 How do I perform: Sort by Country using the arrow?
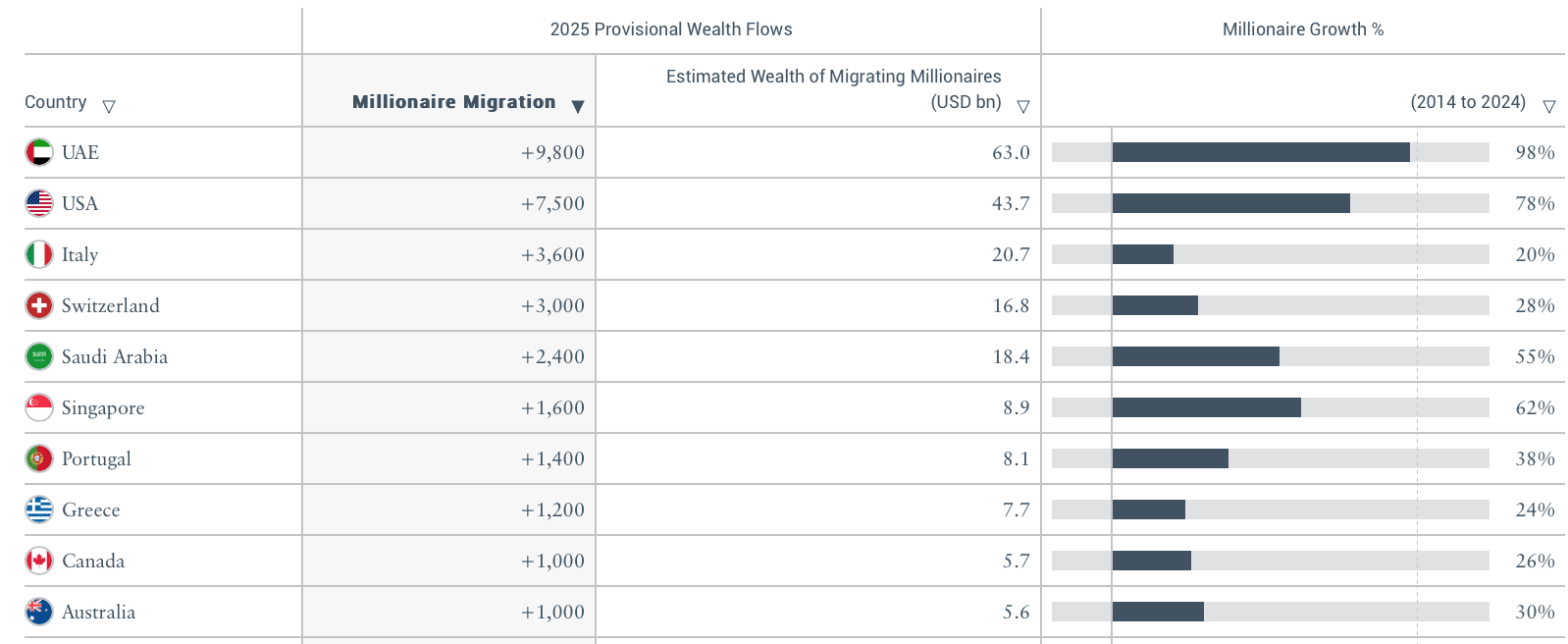(109, 106)
